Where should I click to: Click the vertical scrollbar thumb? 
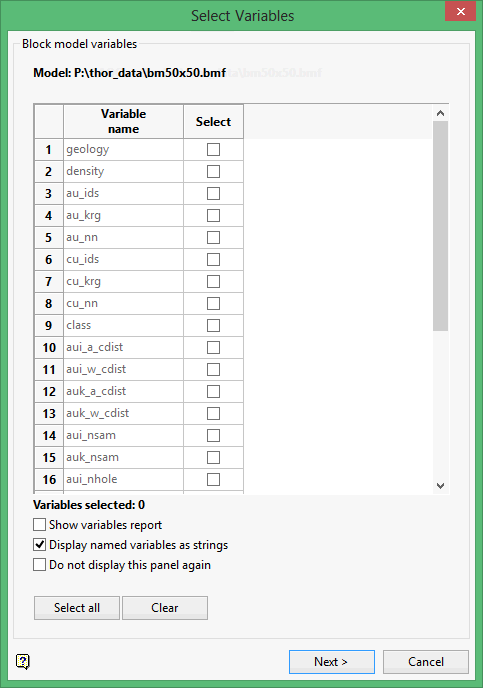point(440,226)
